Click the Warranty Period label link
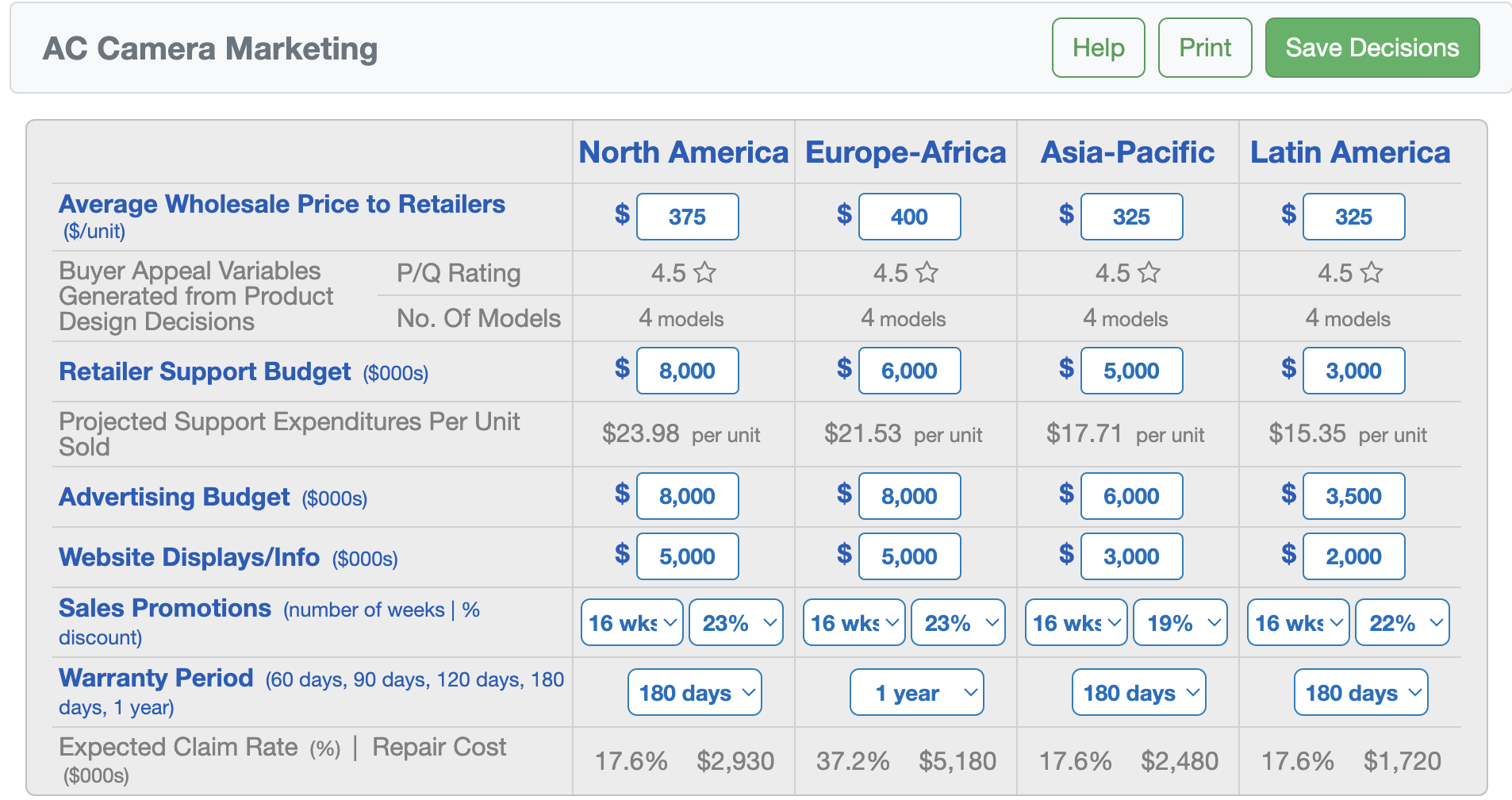This screenshot has width=1512, height=800. pos(156,678)
